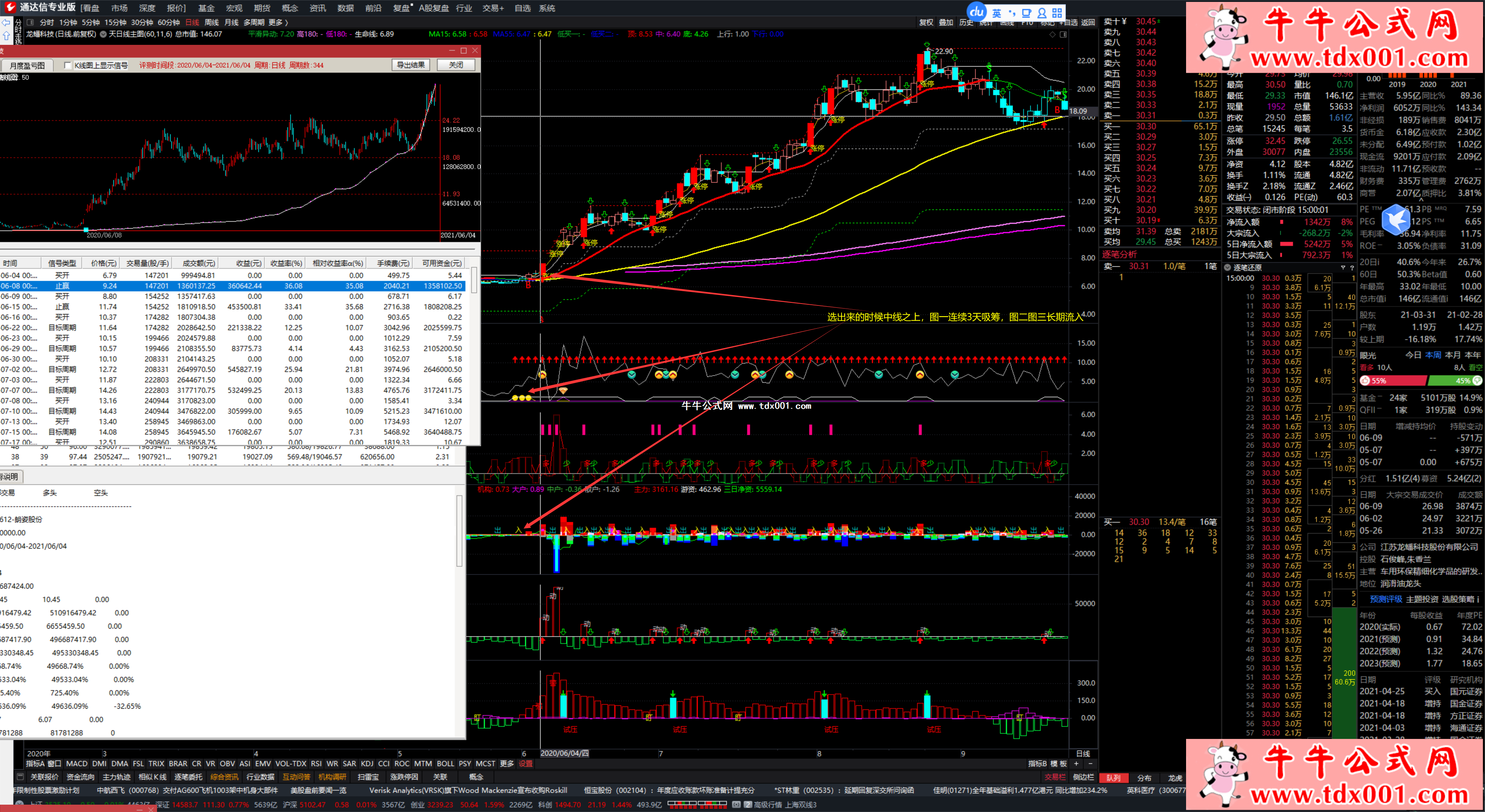Select 本周 in 眼光 period selector
This screenshot has height=812, width=1485.
tap(1433, 355)
